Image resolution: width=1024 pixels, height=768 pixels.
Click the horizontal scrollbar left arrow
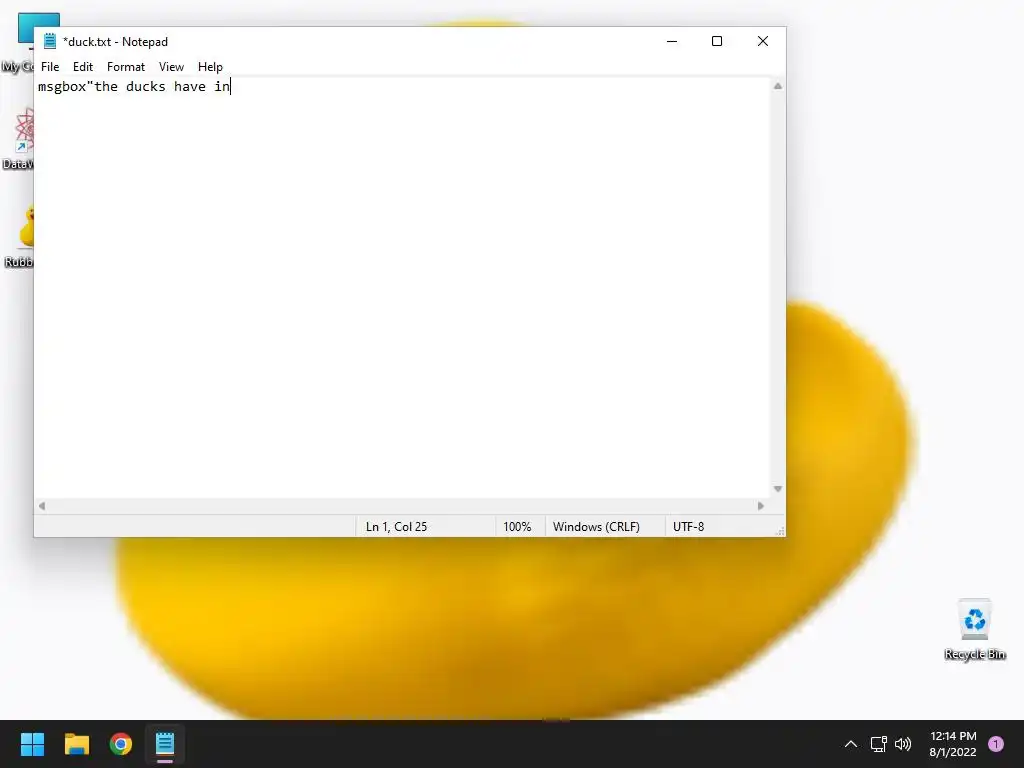pyautogui.click(x=42, y=505)
